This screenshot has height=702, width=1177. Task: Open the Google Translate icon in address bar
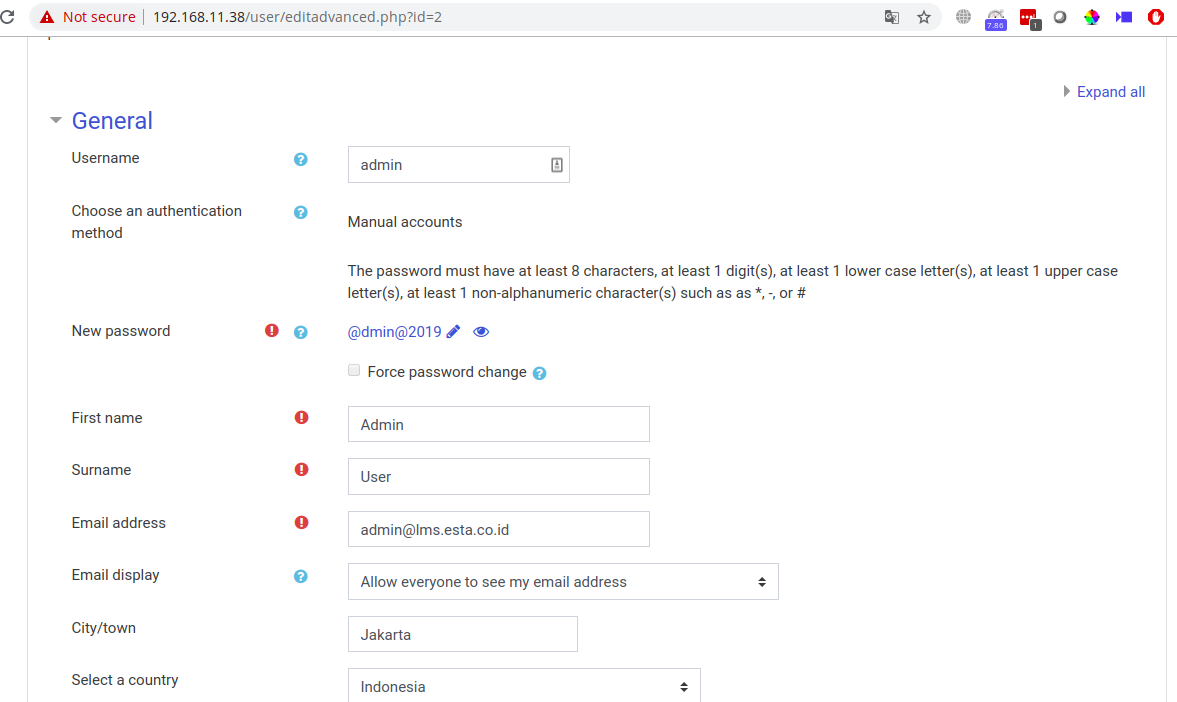click(x=891, y=17)
